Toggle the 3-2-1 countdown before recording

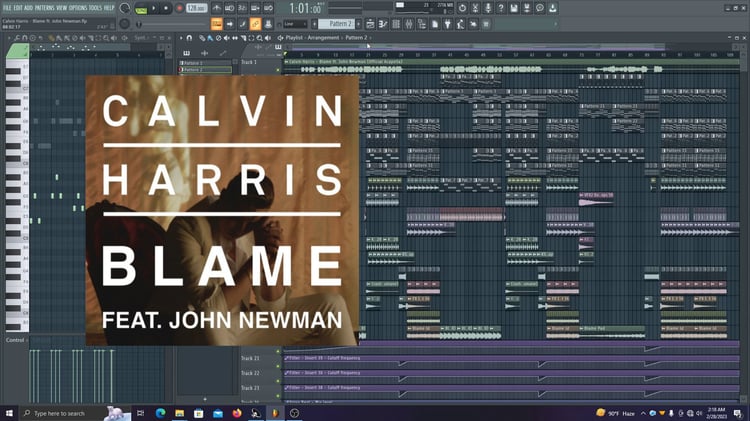(242, 8)
